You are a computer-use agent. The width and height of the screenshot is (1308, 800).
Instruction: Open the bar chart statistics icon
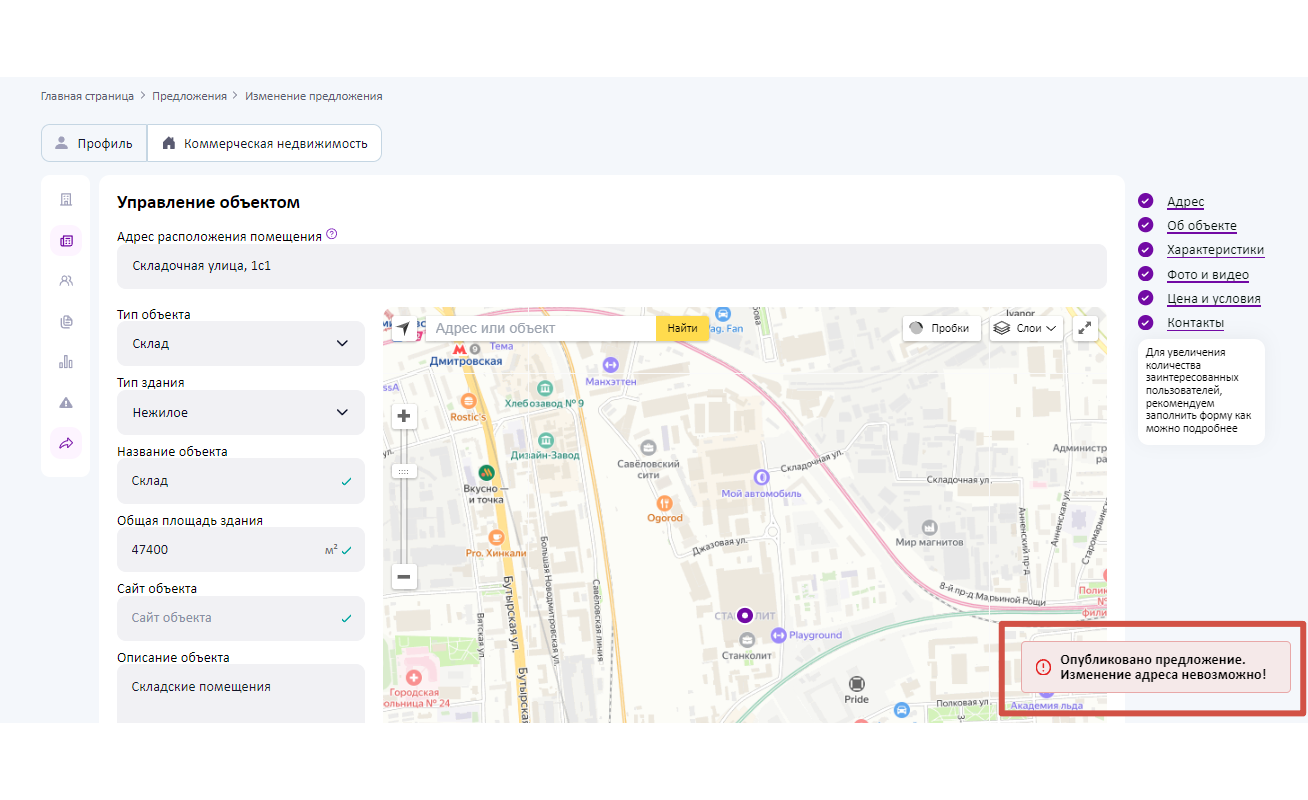tap(66, 362)
